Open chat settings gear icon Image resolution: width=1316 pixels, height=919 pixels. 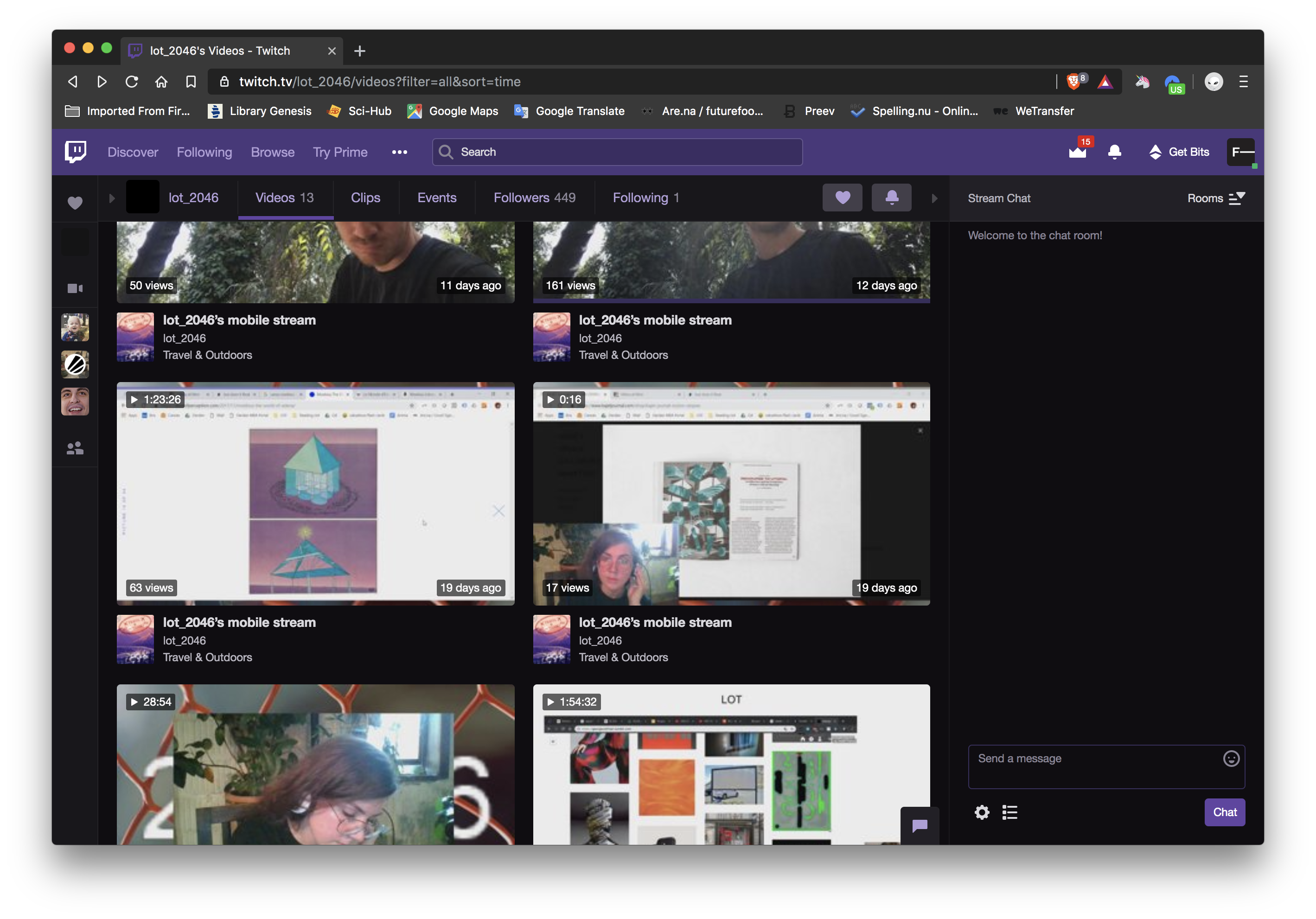982,812
